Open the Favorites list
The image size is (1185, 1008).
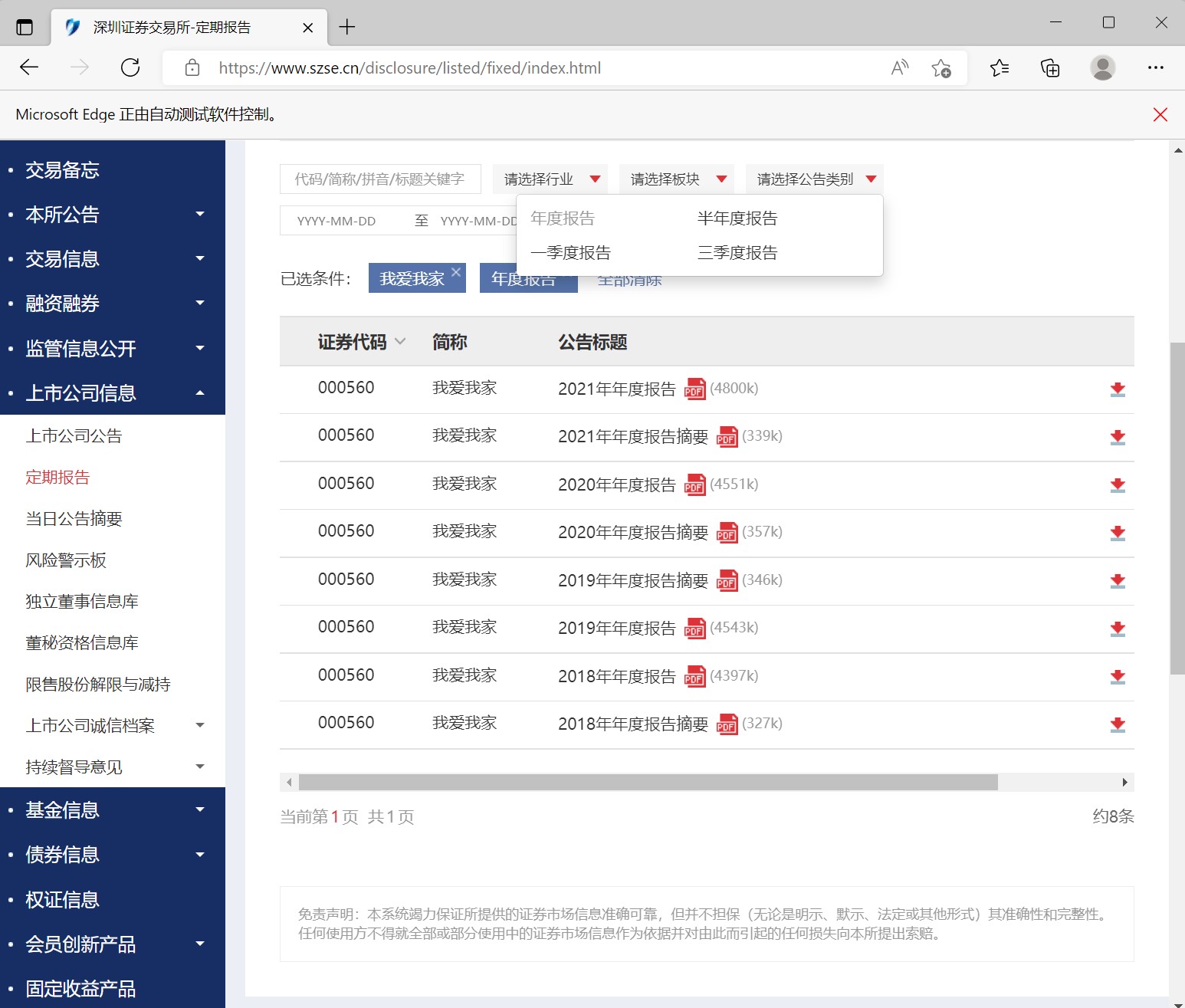tap(1000, 67)
